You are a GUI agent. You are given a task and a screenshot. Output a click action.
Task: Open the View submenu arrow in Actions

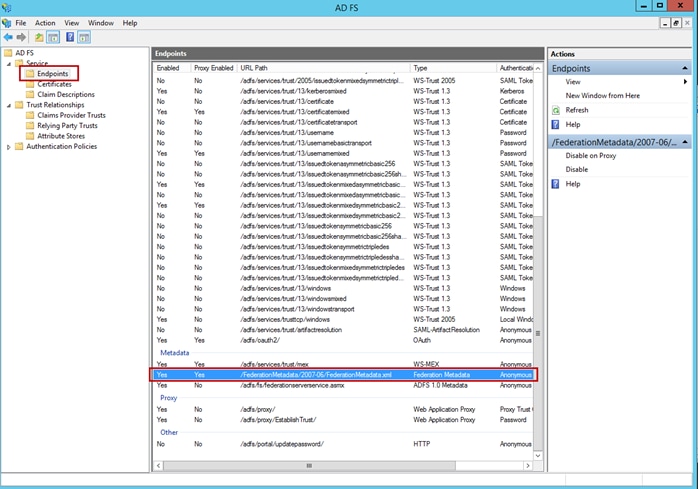pos(685,82)
